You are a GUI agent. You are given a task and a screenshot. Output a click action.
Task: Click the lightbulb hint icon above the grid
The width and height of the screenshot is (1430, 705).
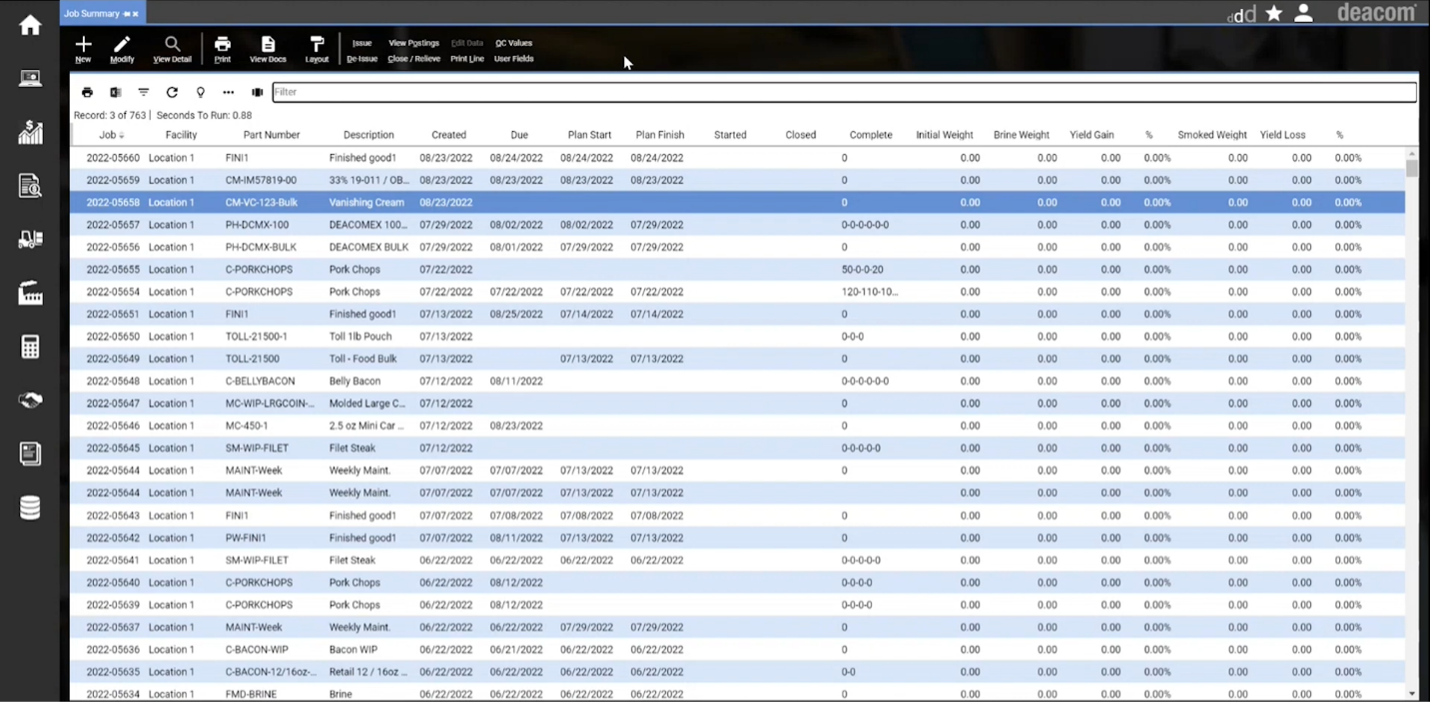[199, 91]
